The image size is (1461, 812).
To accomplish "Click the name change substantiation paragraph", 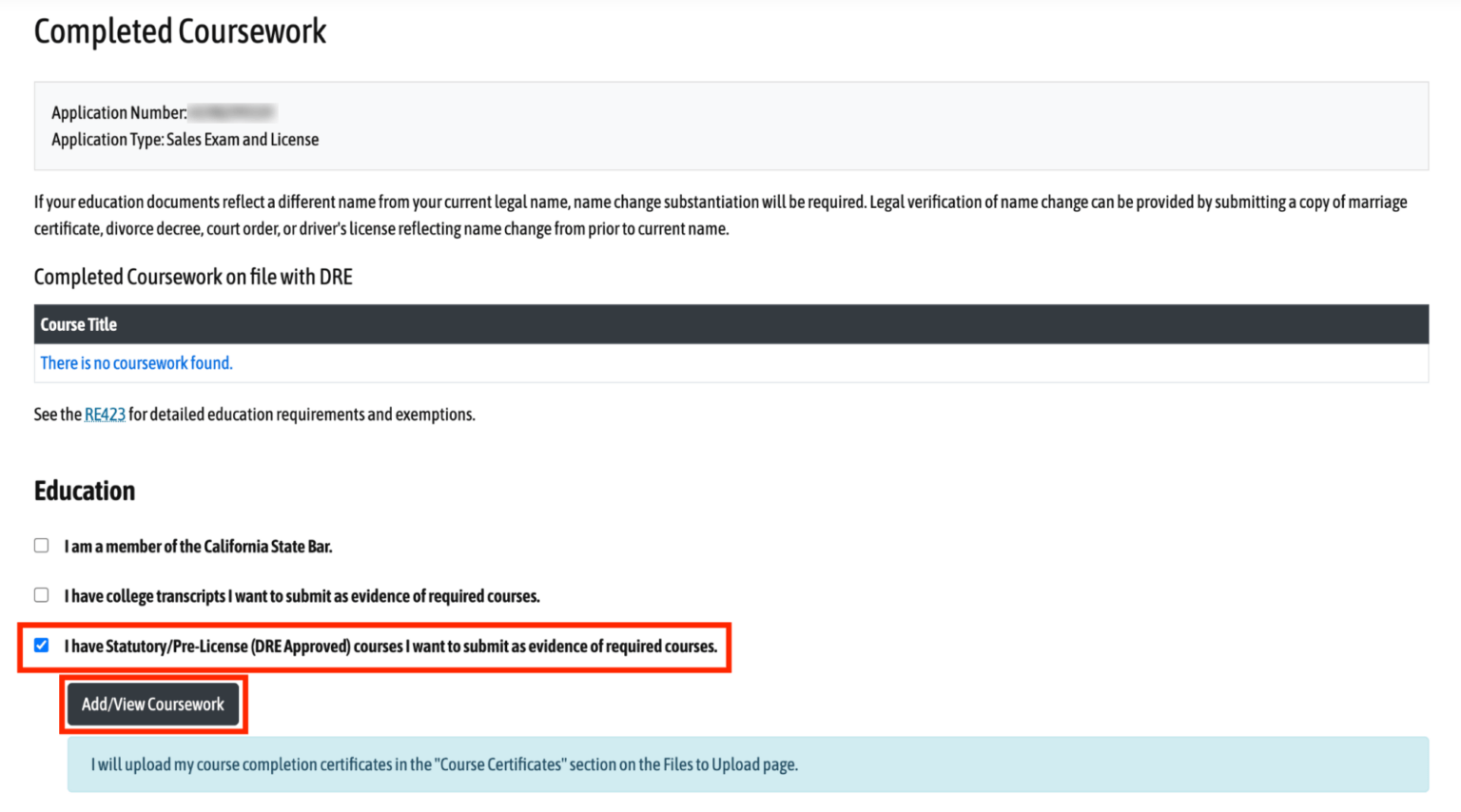I will 720,215.
